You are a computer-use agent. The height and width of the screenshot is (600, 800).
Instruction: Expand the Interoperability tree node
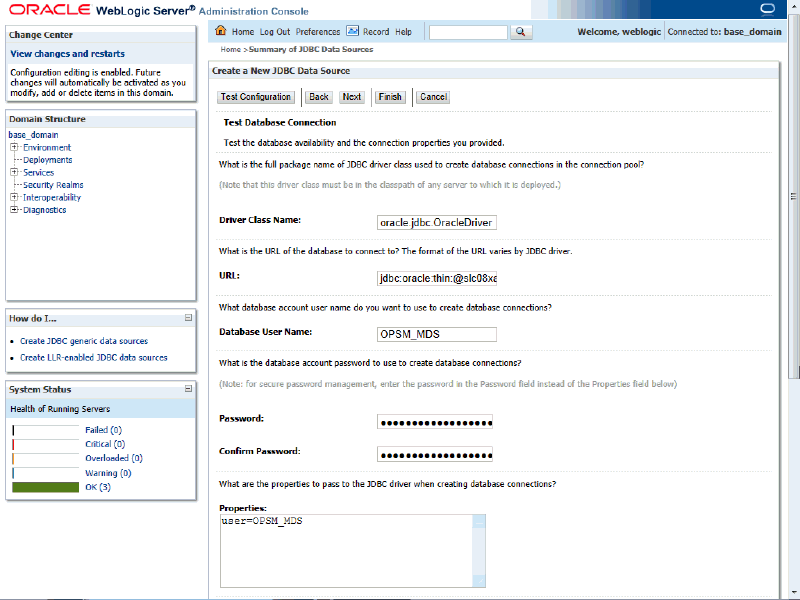pyautogui.click(x=14, y=197)
